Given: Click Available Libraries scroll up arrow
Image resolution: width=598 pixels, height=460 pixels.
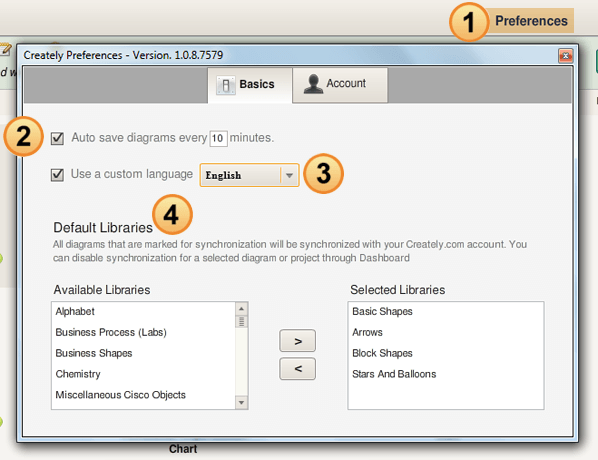Looking at the screenshot, I should 241,308.
